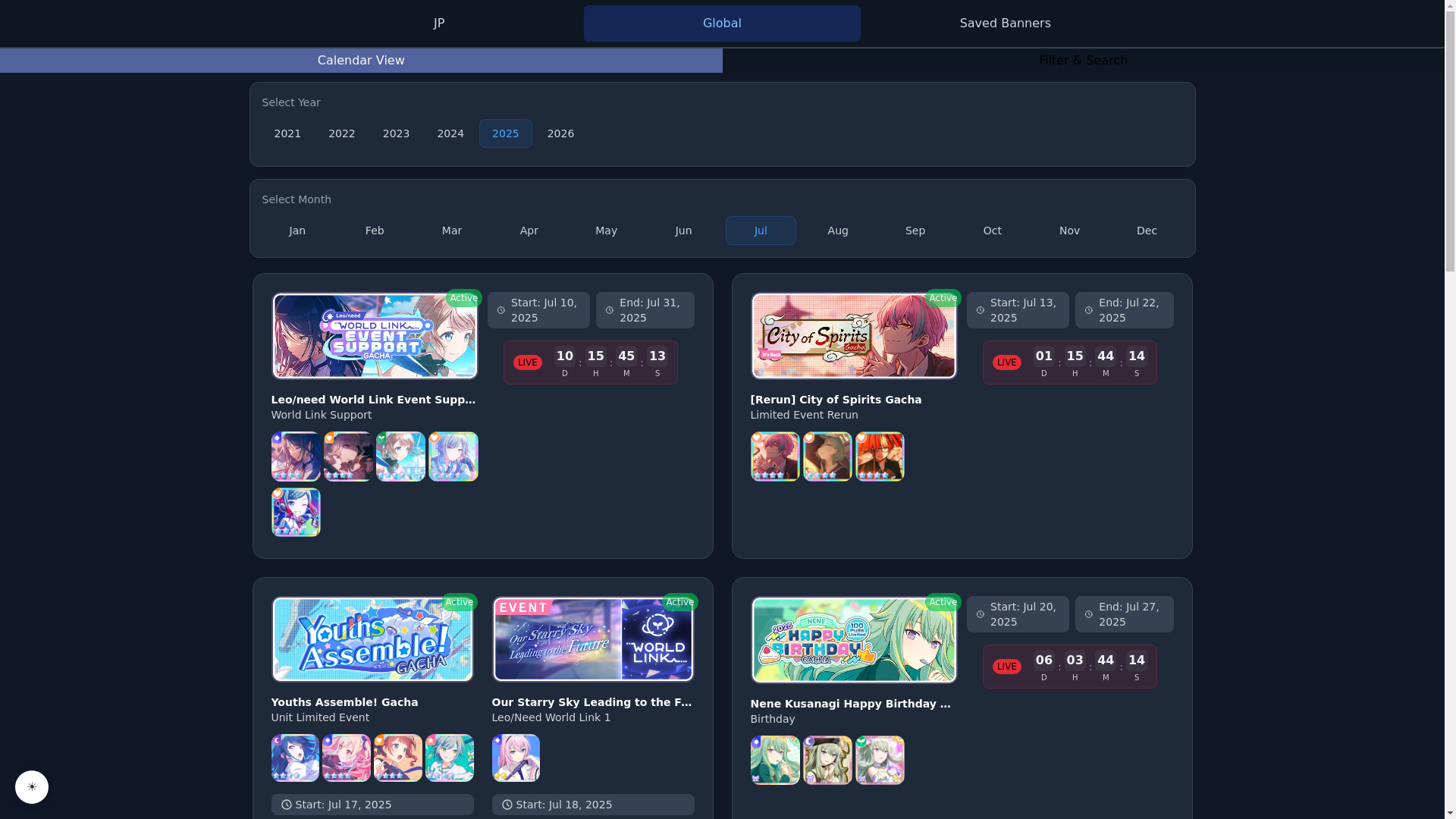
Task: Open the Nene Happy Birthday Gacha banner image
Action: [854, 640]
